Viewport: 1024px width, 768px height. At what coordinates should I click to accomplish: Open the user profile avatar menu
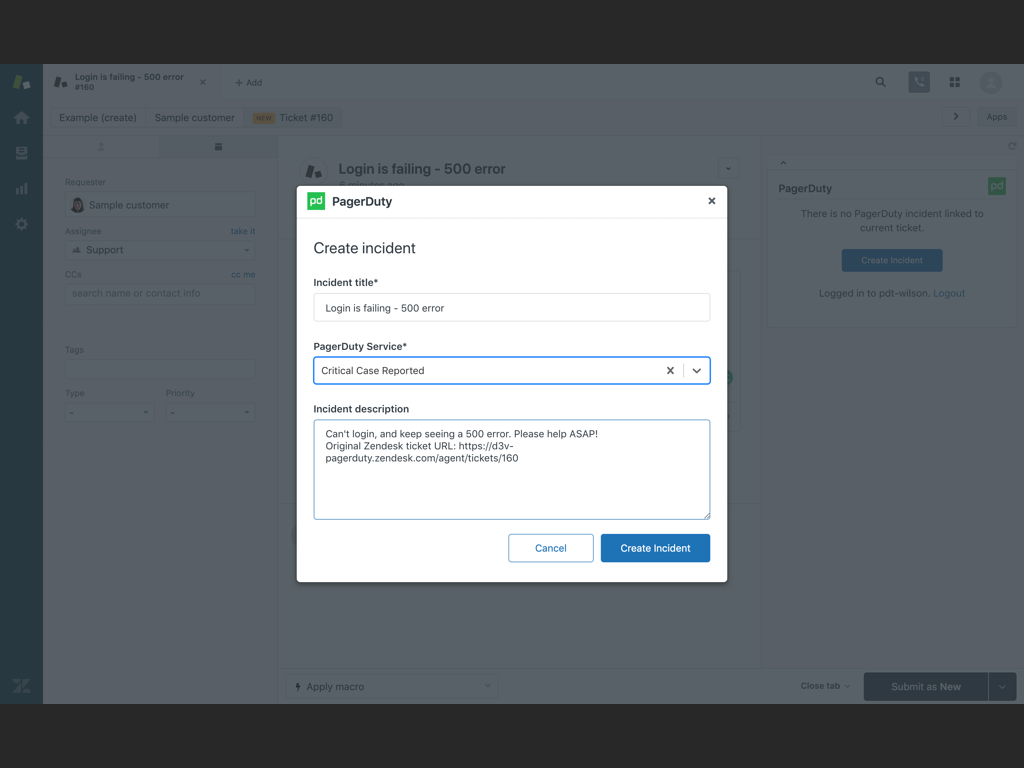[x=990, y=82]
